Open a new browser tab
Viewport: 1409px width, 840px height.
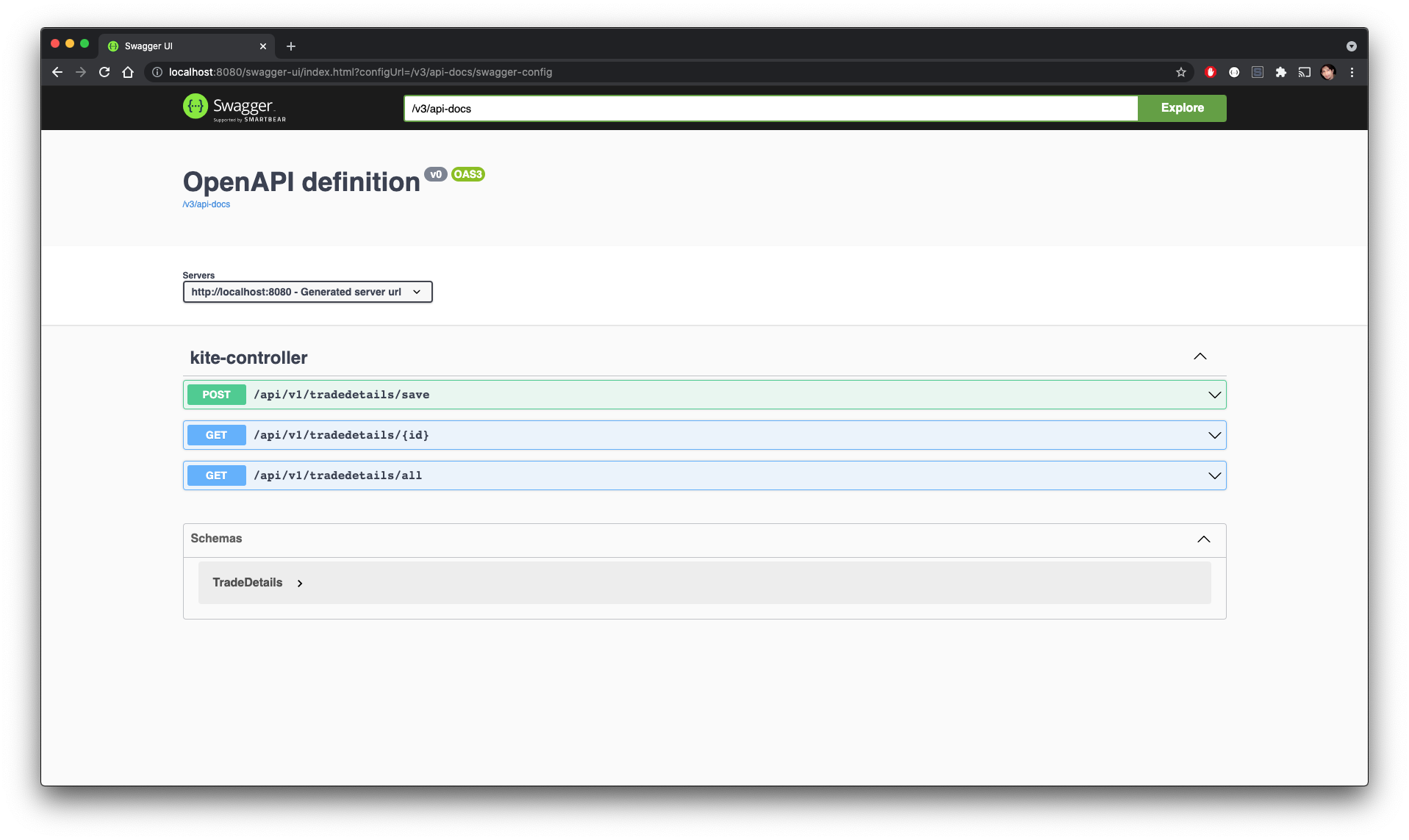pyautogui.click(x=291, y=46)
